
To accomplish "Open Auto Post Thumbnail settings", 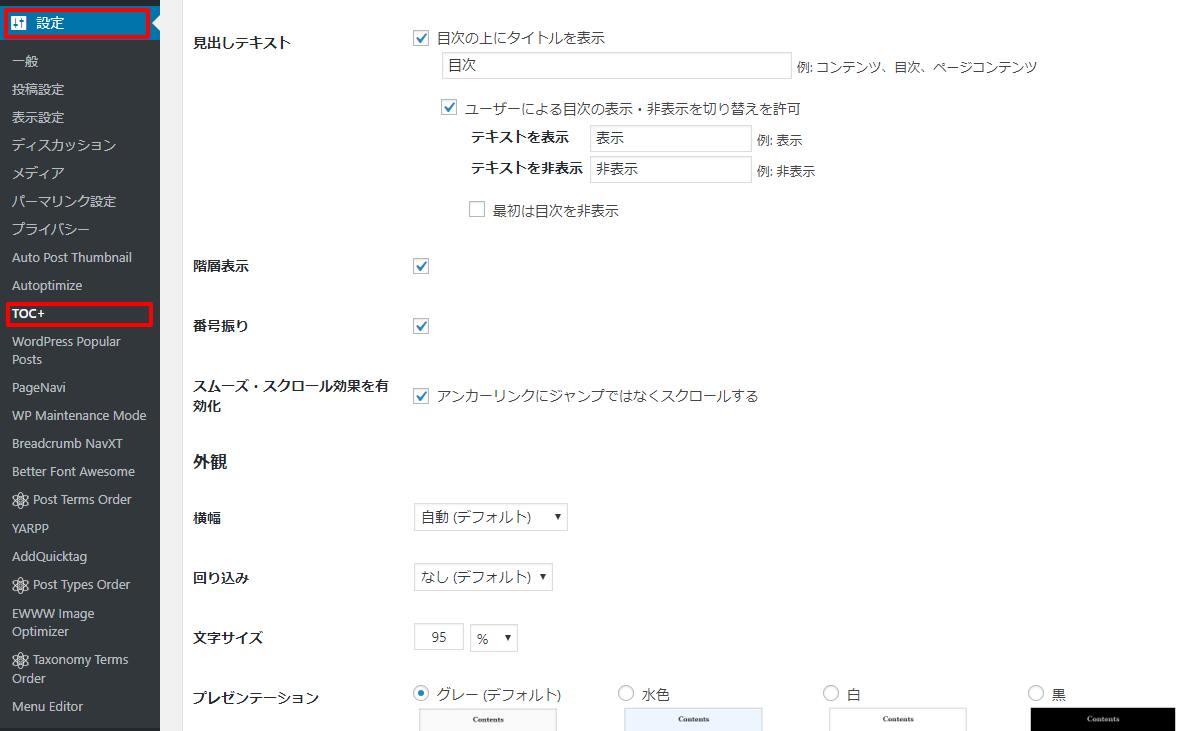I will [72, 257].
